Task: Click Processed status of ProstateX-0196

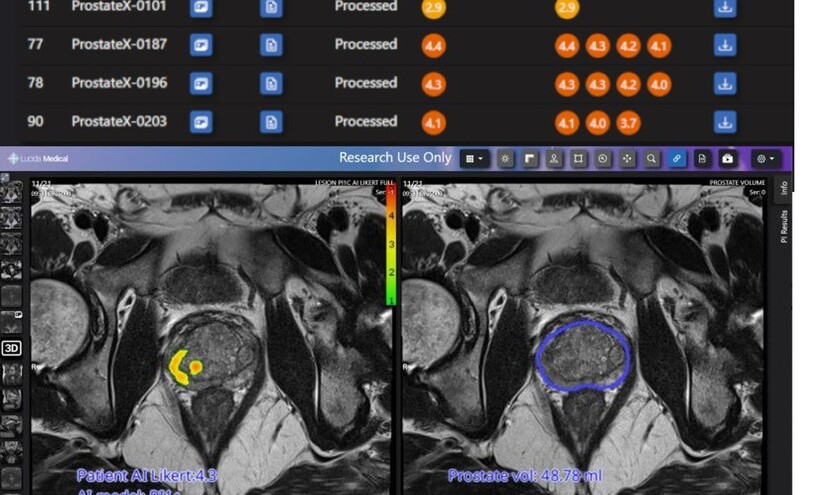Action: 366,83
